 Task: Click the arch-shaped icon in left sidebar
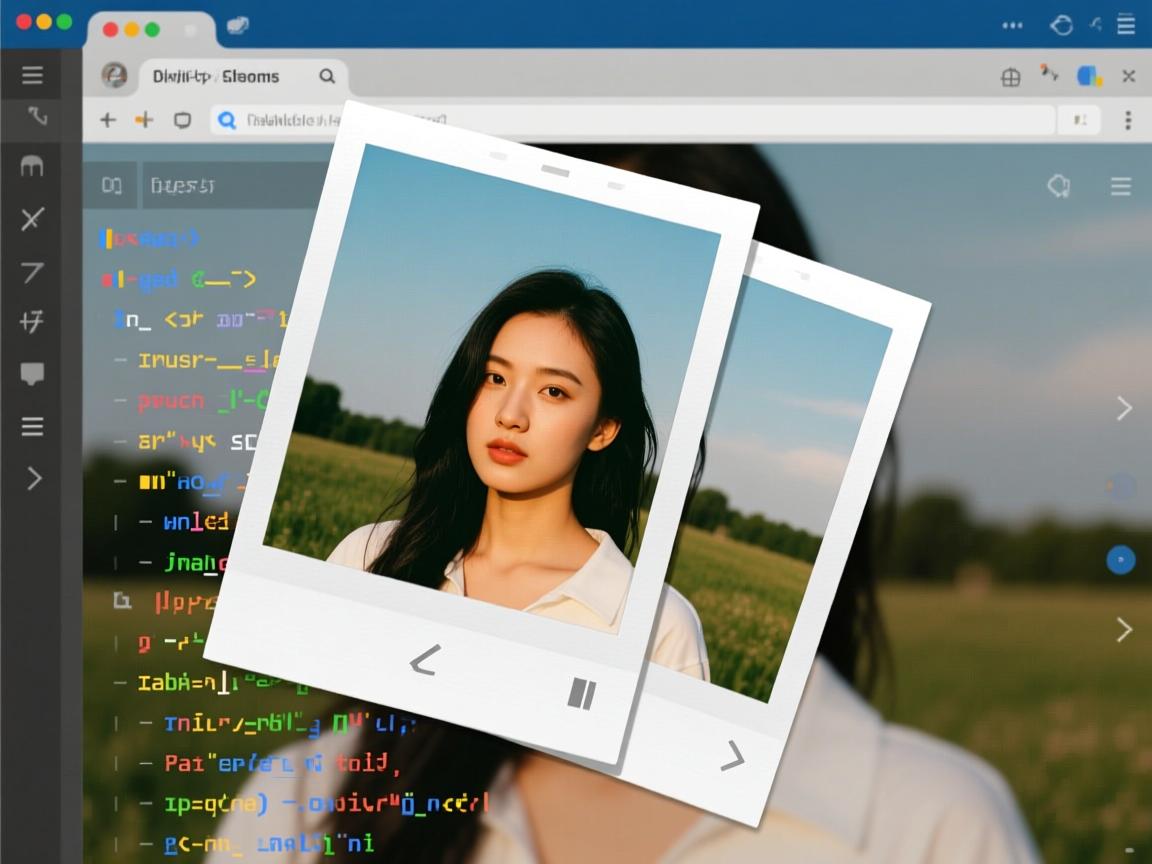click(x=32, y=167)
